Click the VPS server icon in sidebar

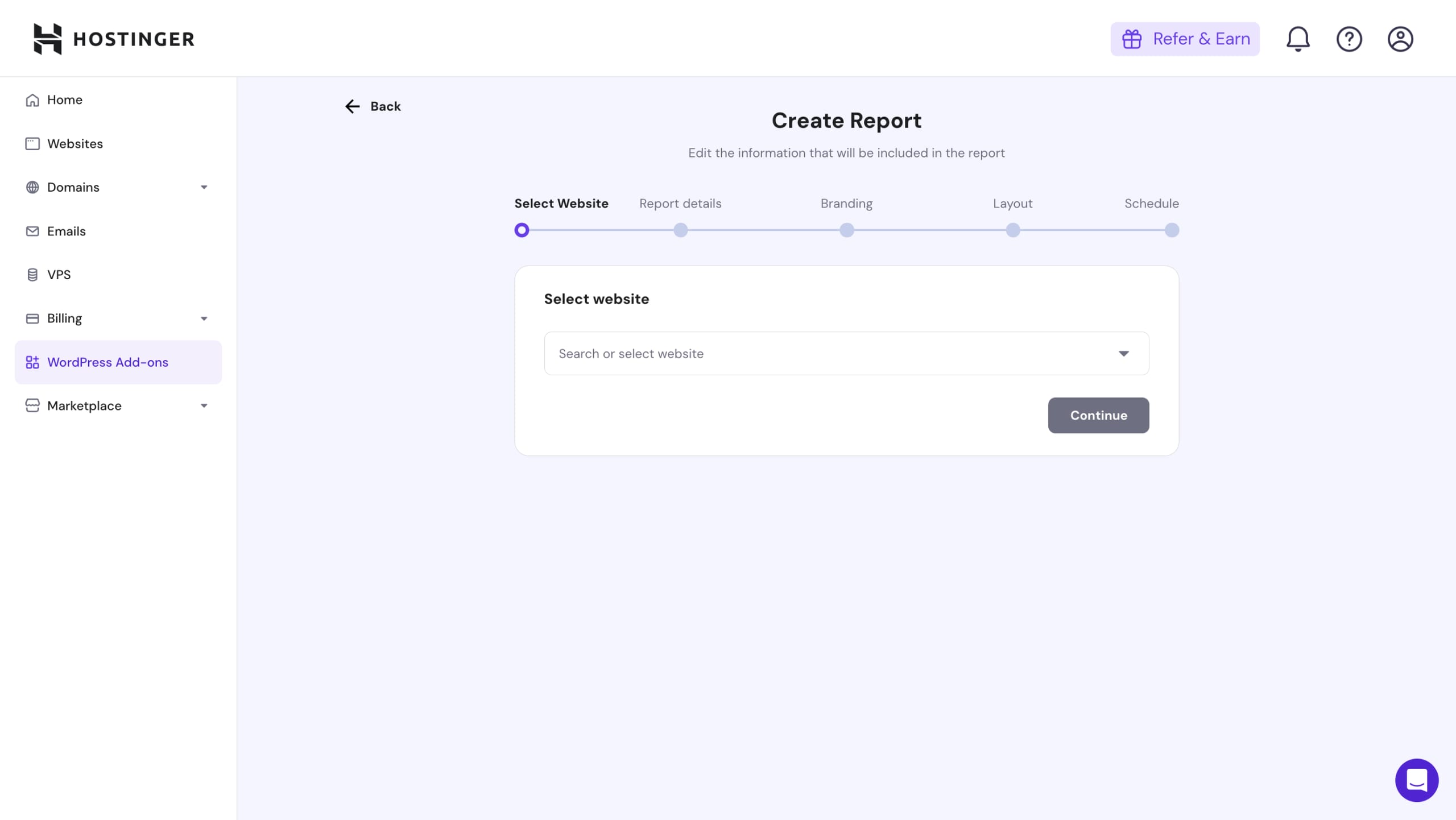32,275
